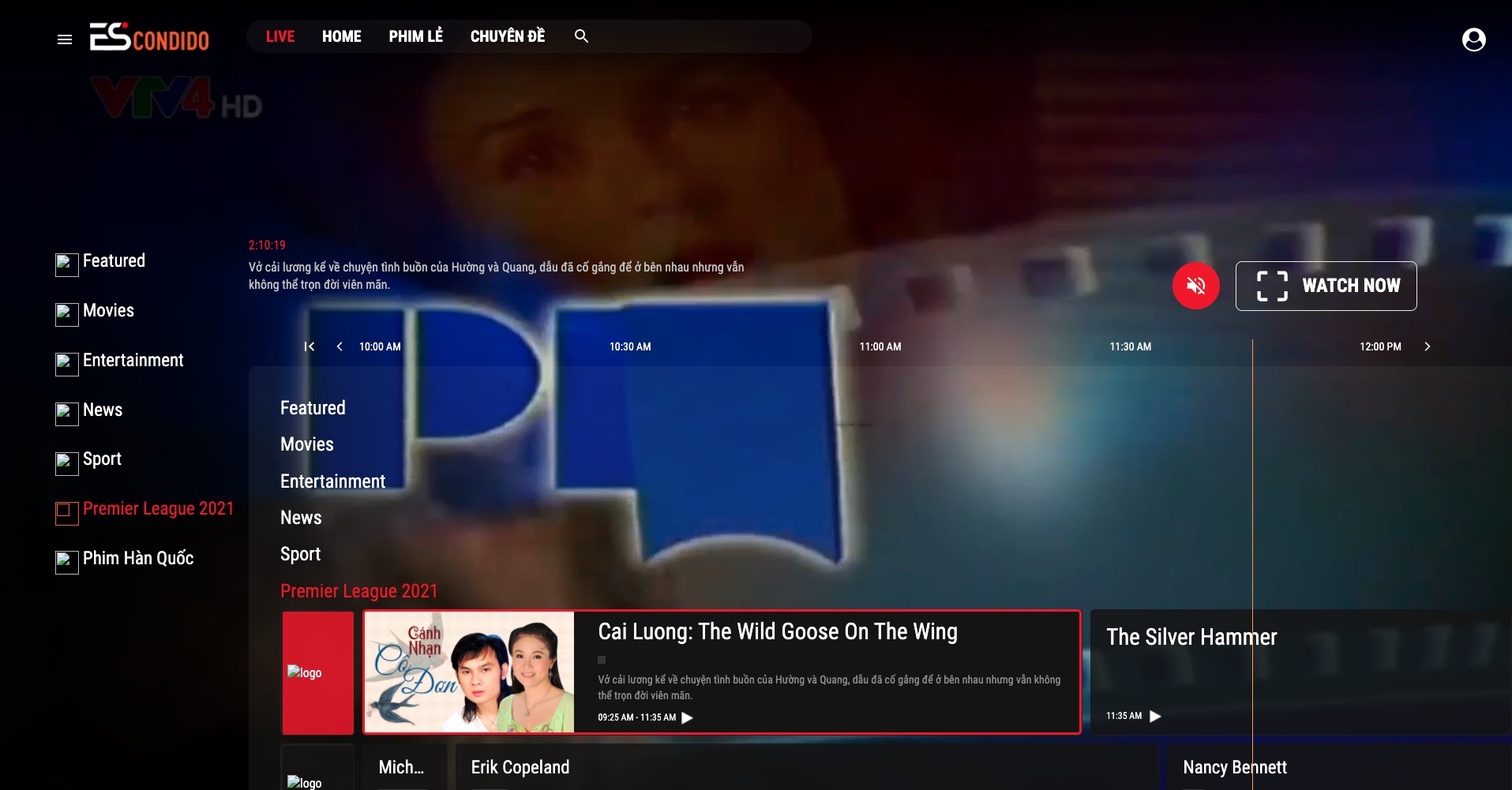
Task: Select Phim Hàn Quốc in left sidebar
Action: (138, 559)
